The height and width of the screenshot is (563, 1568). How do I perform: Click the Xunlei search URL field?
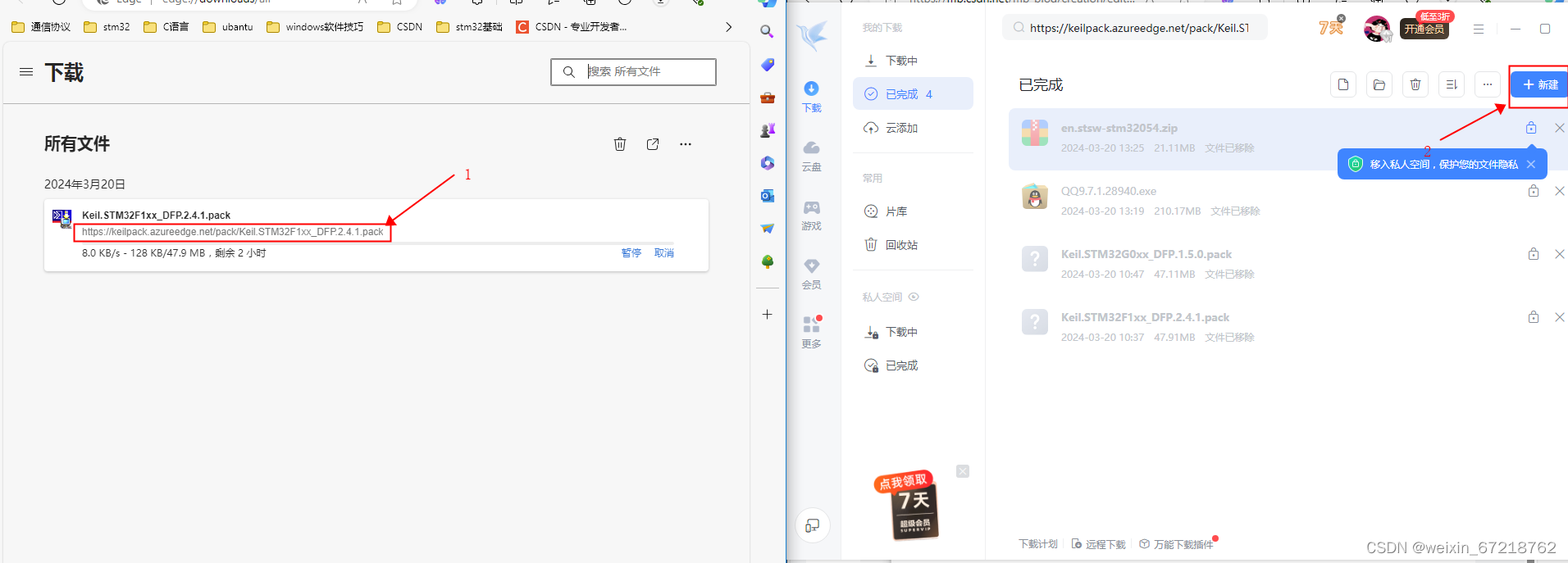tap(1135, 28)
